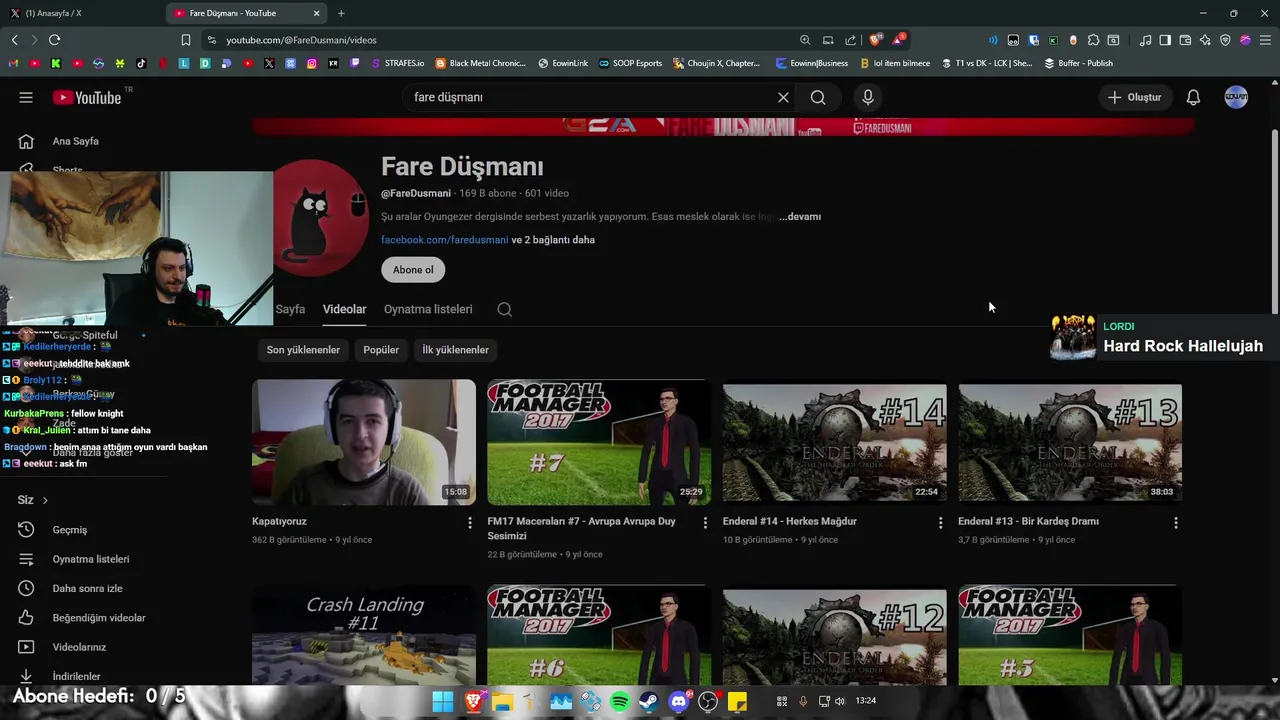
Task: Open Brave Rewards triangle icon
Action: (x=899, y=40)
